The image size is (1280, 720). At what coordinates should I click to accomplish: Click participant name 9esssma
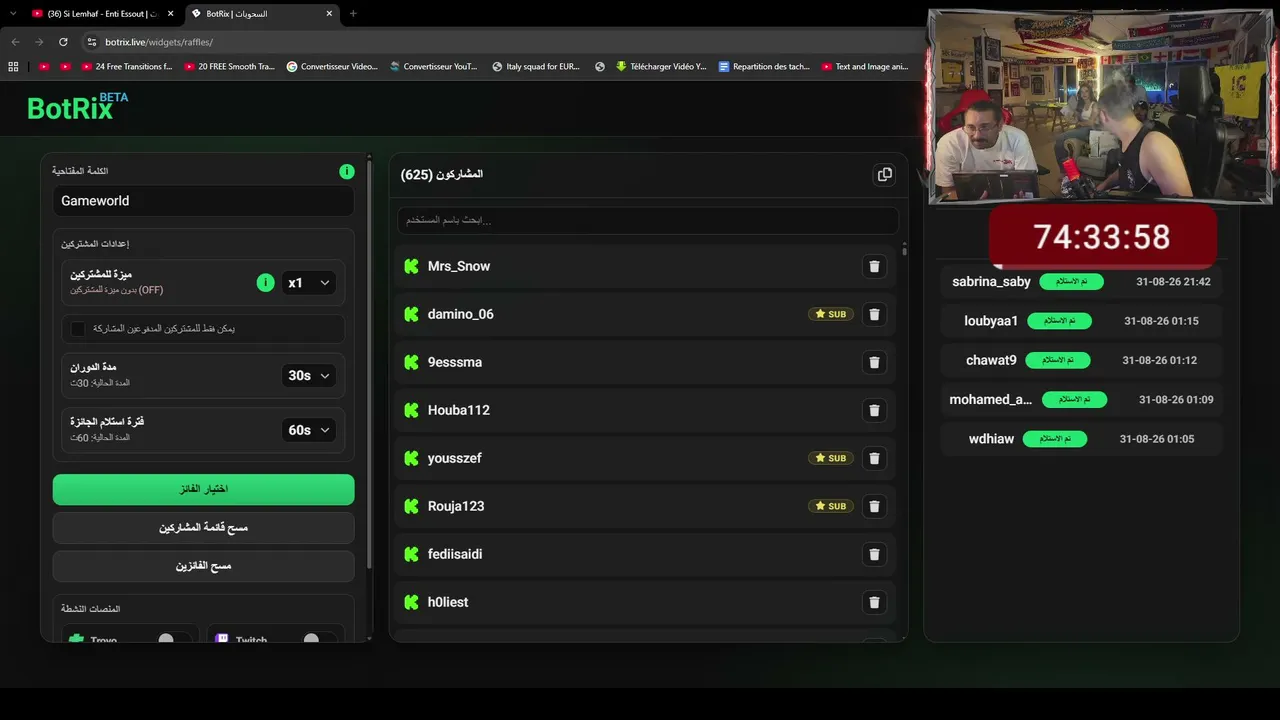pos(455,362)
